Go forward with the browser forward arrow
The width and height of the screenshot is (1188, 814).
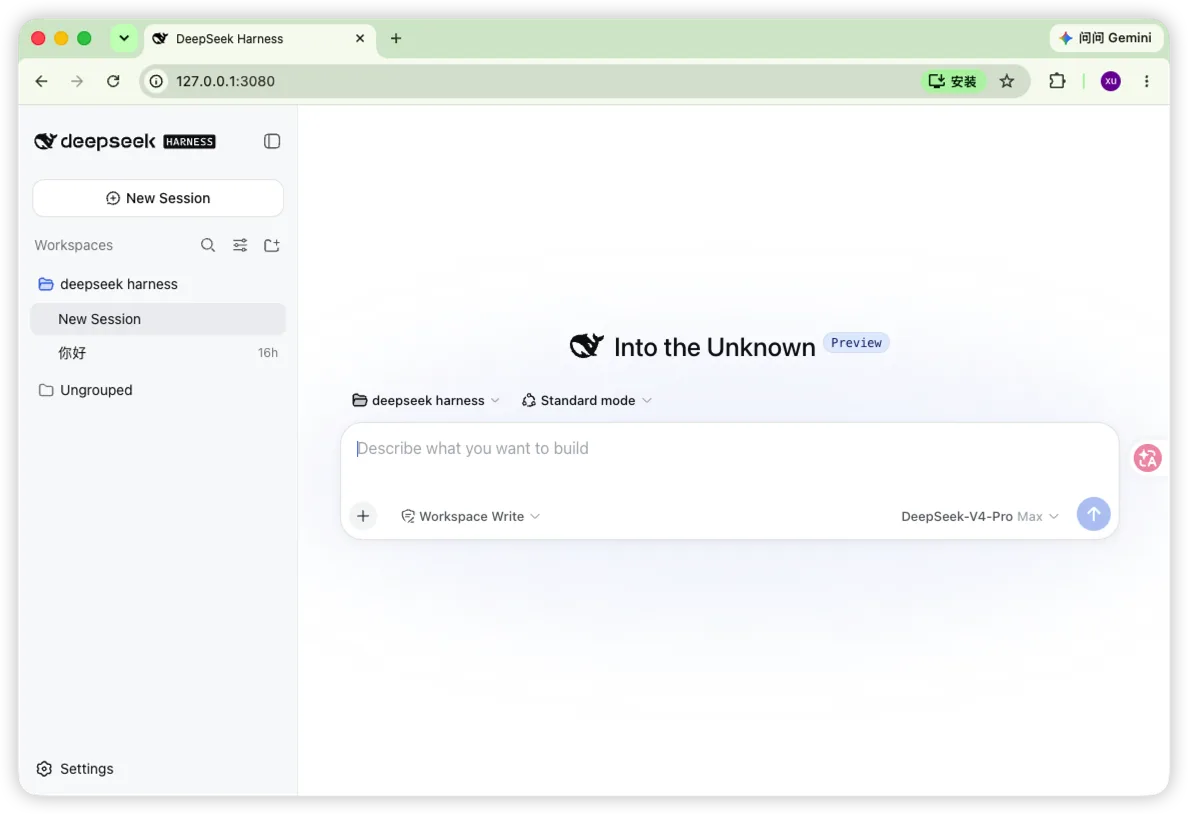click(77, 81)
